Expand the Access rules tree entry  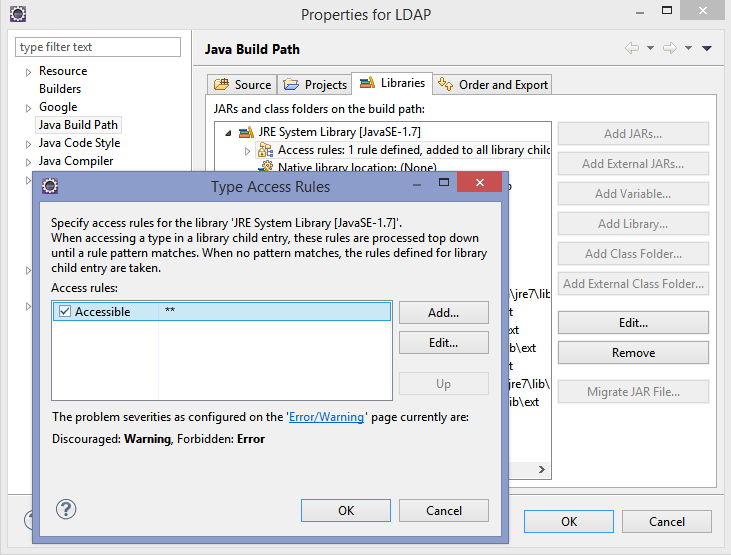tap(248, 151)
